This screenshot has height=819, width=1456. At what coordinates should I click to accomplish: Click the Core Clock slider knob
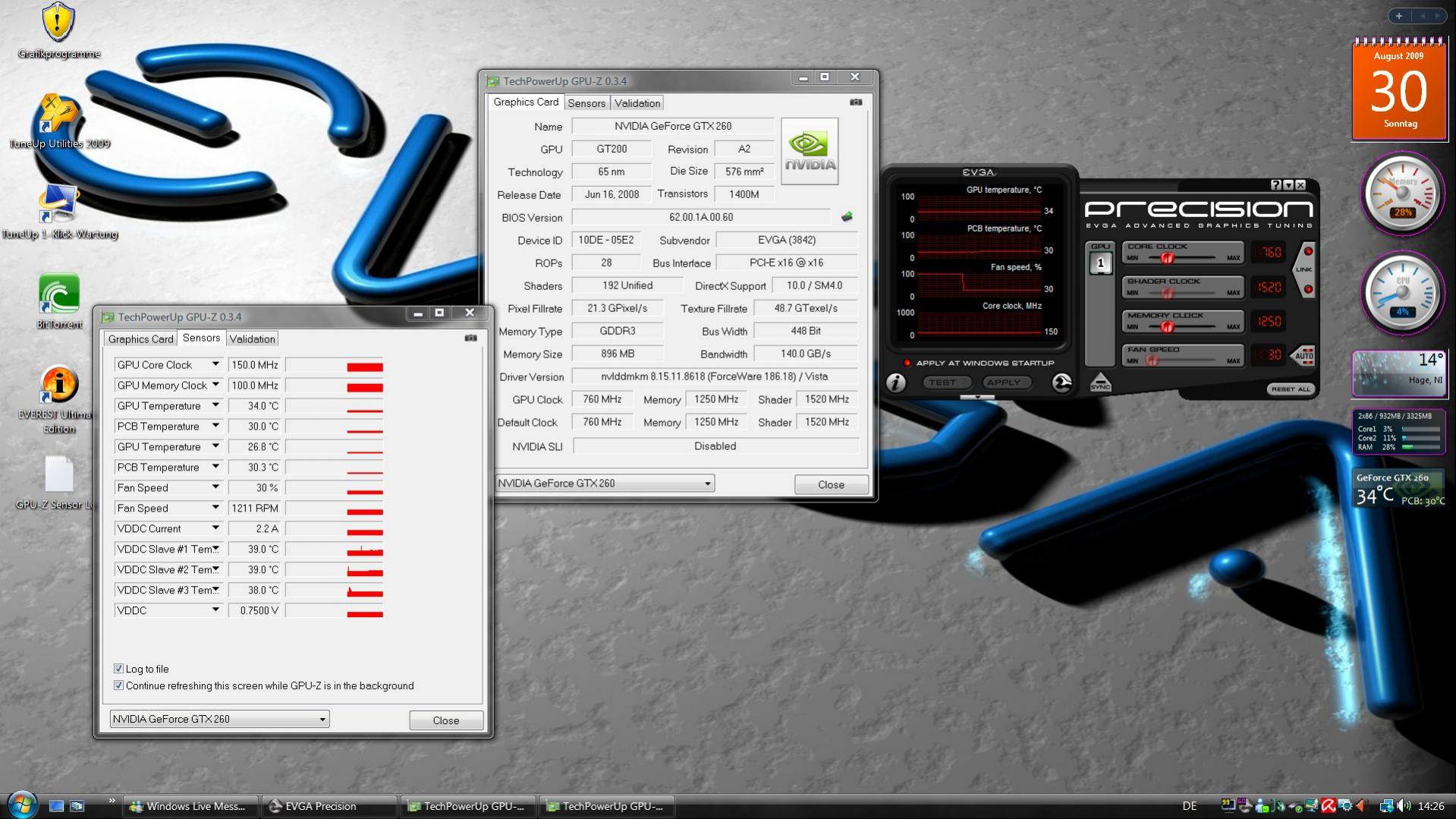point(1167,258)
